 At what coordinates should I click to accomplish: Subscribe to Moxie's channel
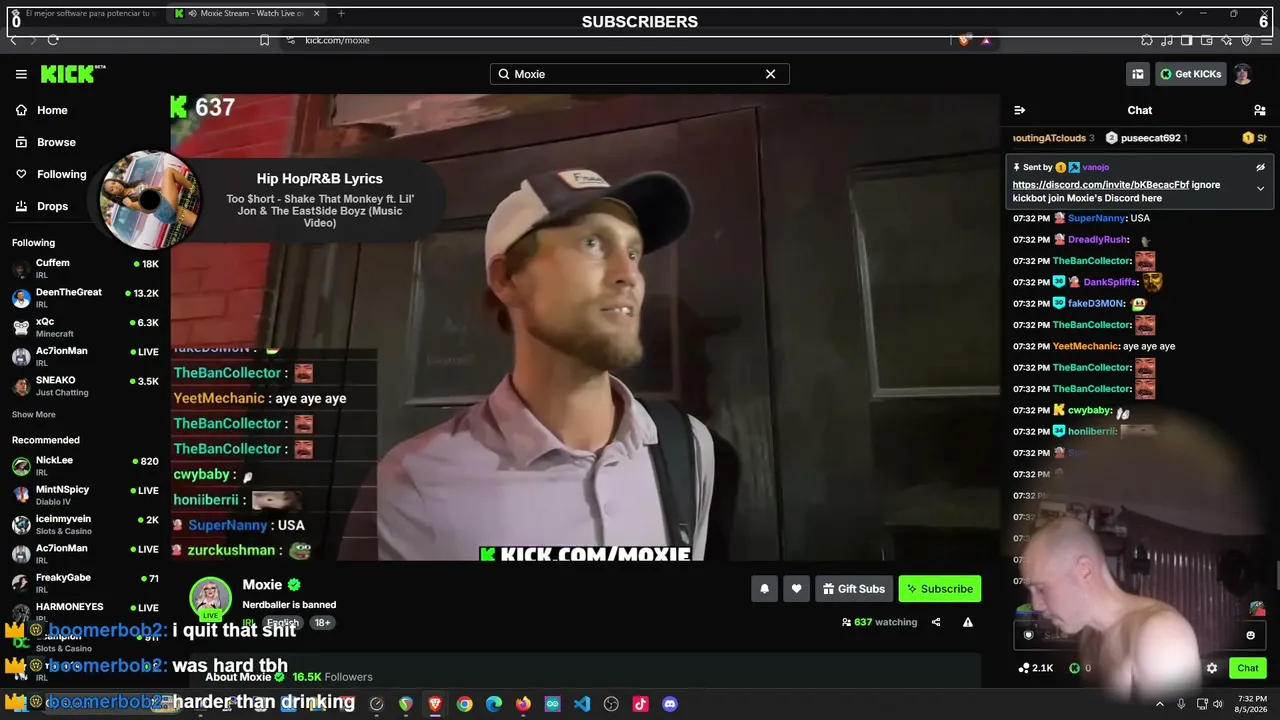(x=940, y=589)
